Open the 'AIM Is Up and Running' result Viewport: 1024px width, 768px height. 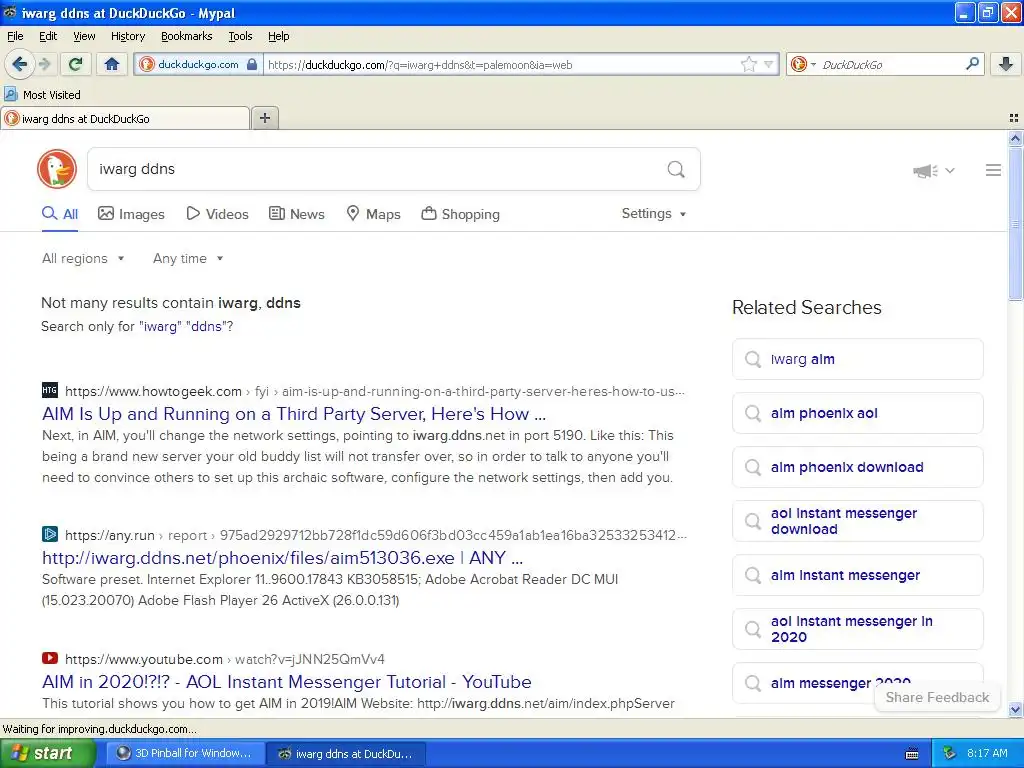coord(294,414)
